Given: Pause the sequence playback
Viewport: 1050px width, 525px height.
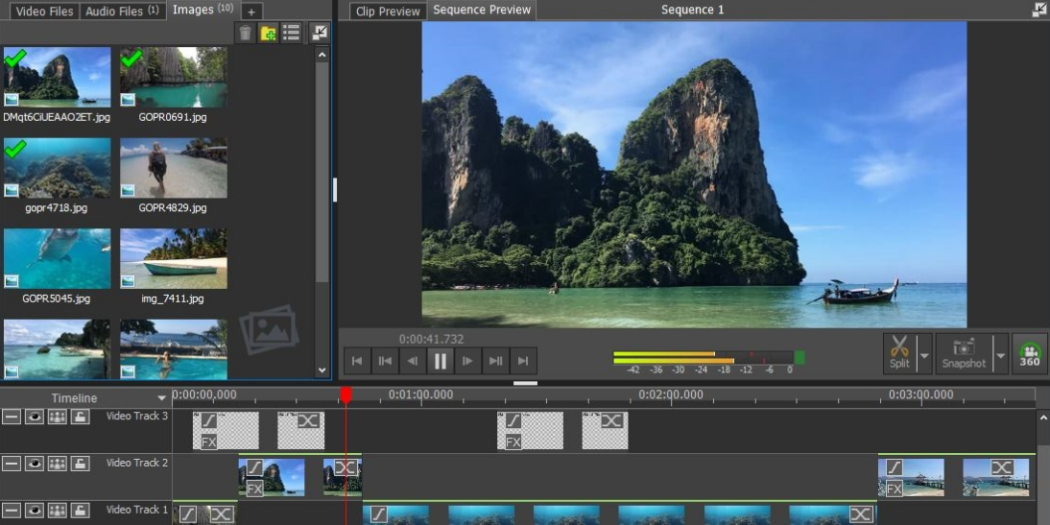Looking at the screenshot, I should [x=440, y=361].
